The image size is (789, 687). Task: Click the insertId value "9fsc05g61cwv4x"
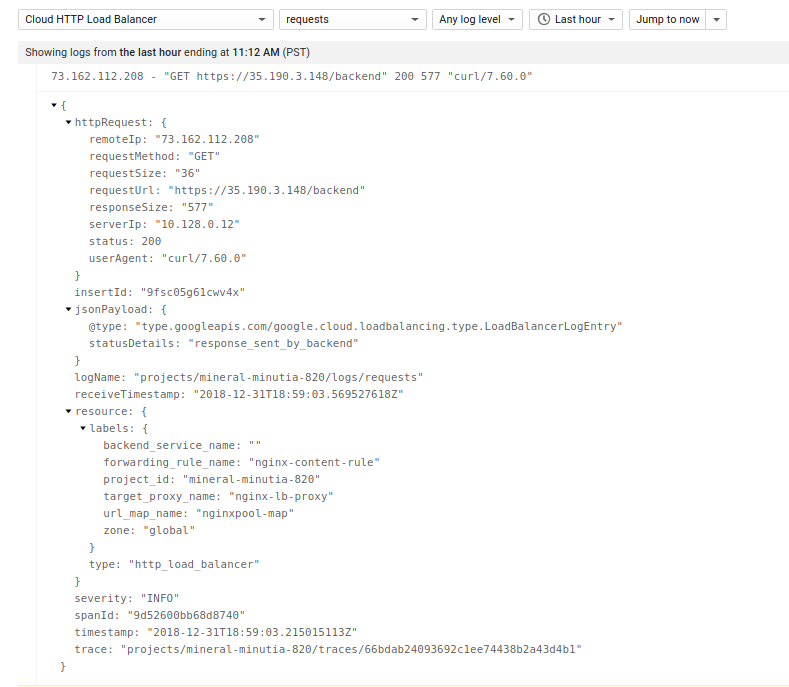tap(193, 292)
